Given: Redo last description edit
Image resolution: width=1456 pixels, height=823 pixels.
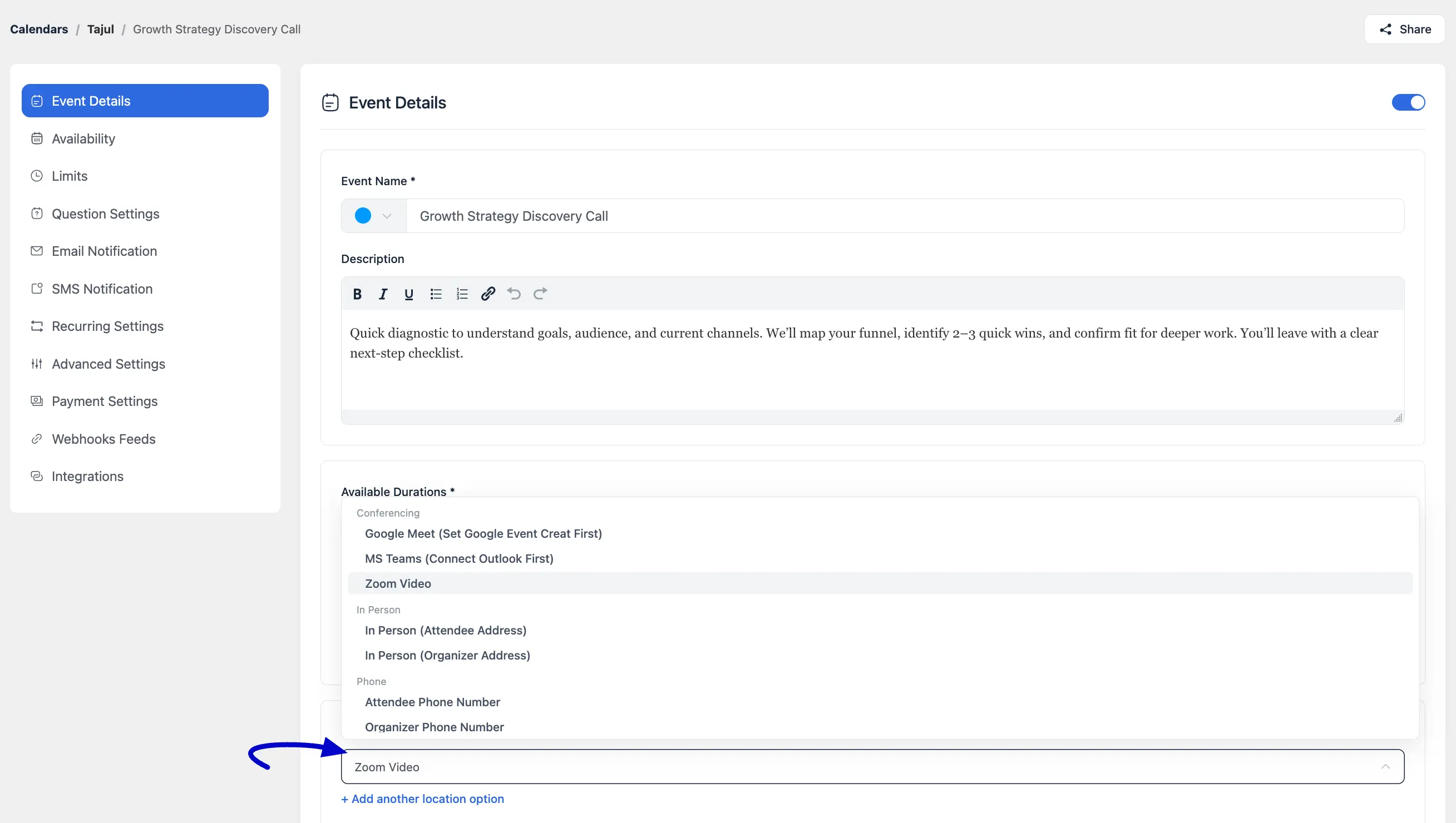Looking at the screenshot, I should (540, 294).
